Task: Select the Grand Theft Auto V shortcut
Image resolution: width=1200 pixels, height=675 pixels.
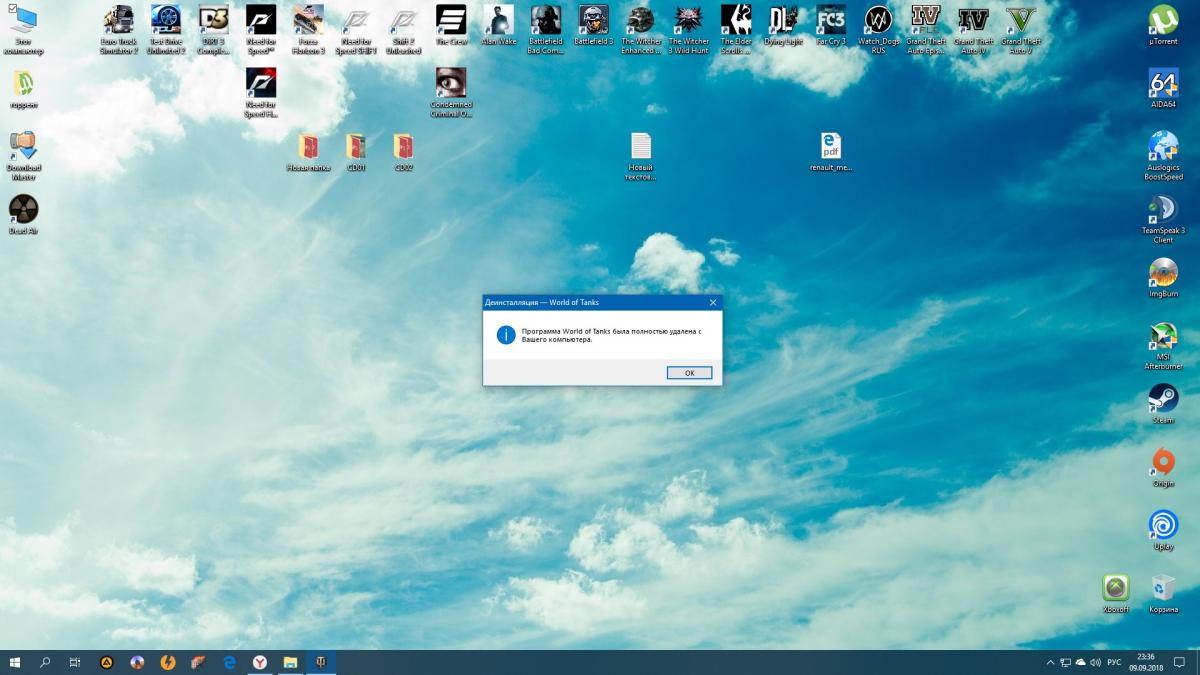Action: pyautogui.click(x=1021, y=21)
